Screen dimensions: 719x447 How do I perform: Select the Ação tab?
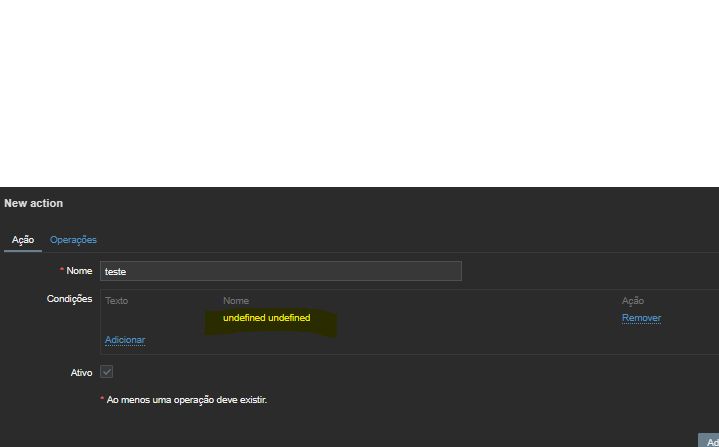(x=23, y=240)
